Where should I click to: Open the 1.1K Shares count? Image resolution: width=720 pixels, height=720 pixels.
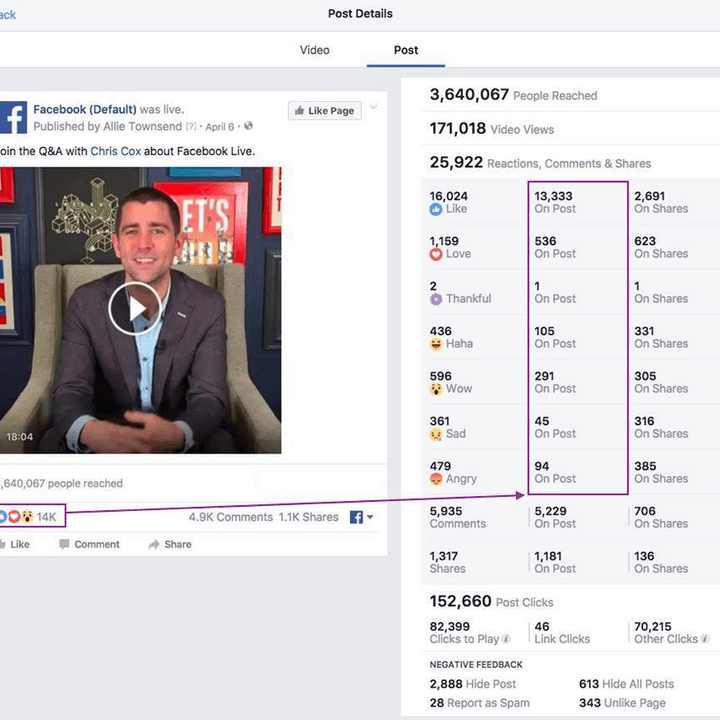(309, 517)
